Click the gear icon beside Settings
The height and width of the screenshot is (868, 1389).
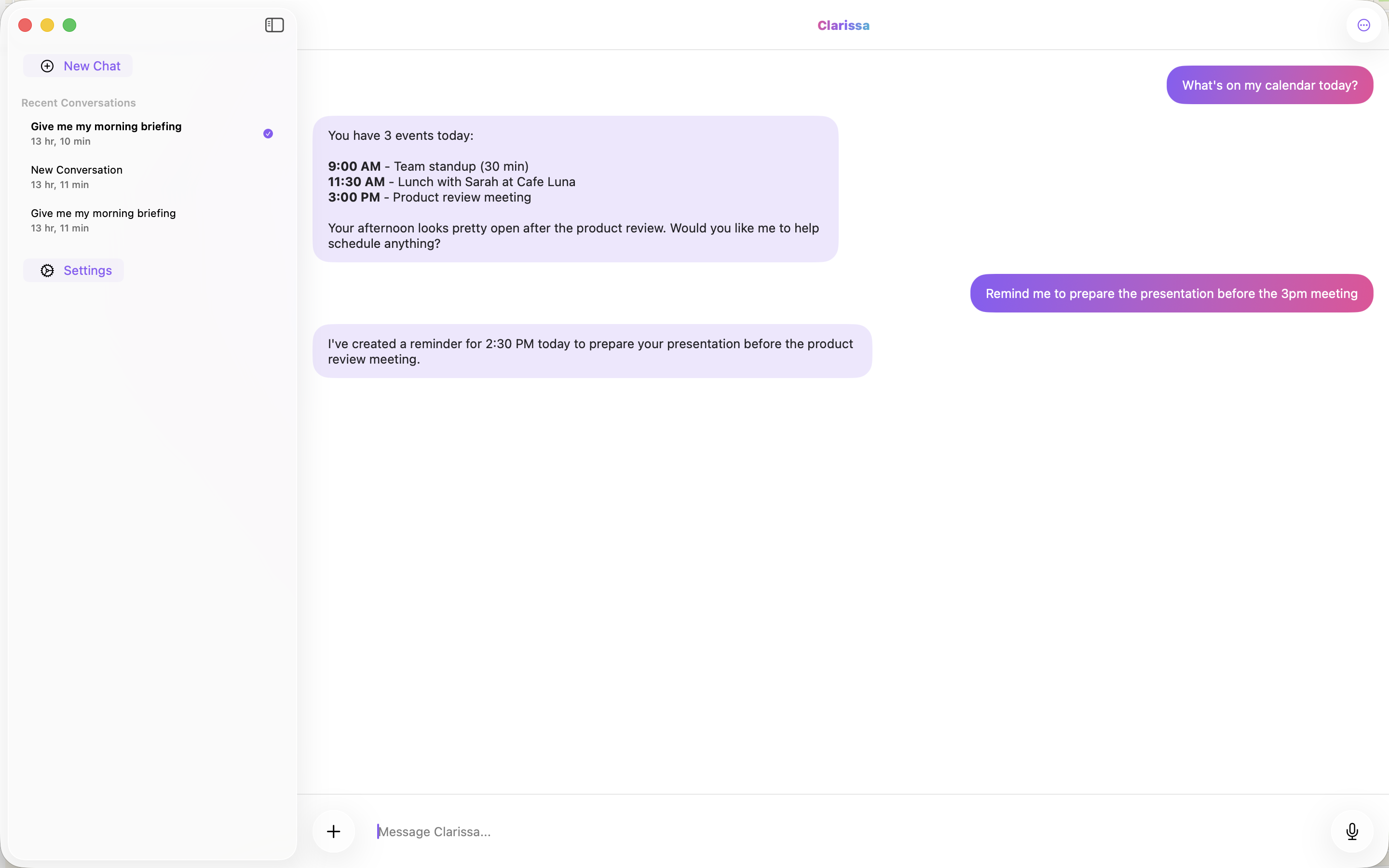[48, 270]
